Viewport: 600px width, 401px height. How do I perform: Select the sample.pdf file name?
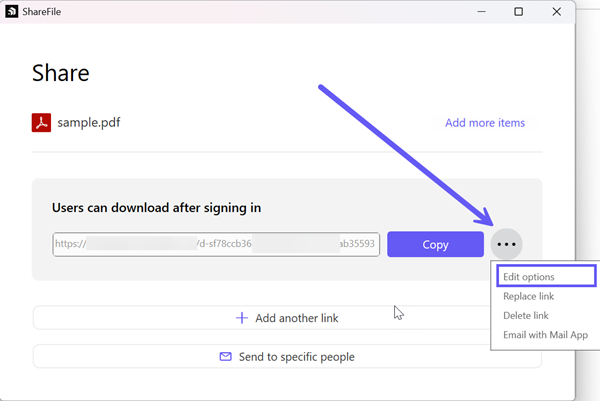[x=89, y=122]
